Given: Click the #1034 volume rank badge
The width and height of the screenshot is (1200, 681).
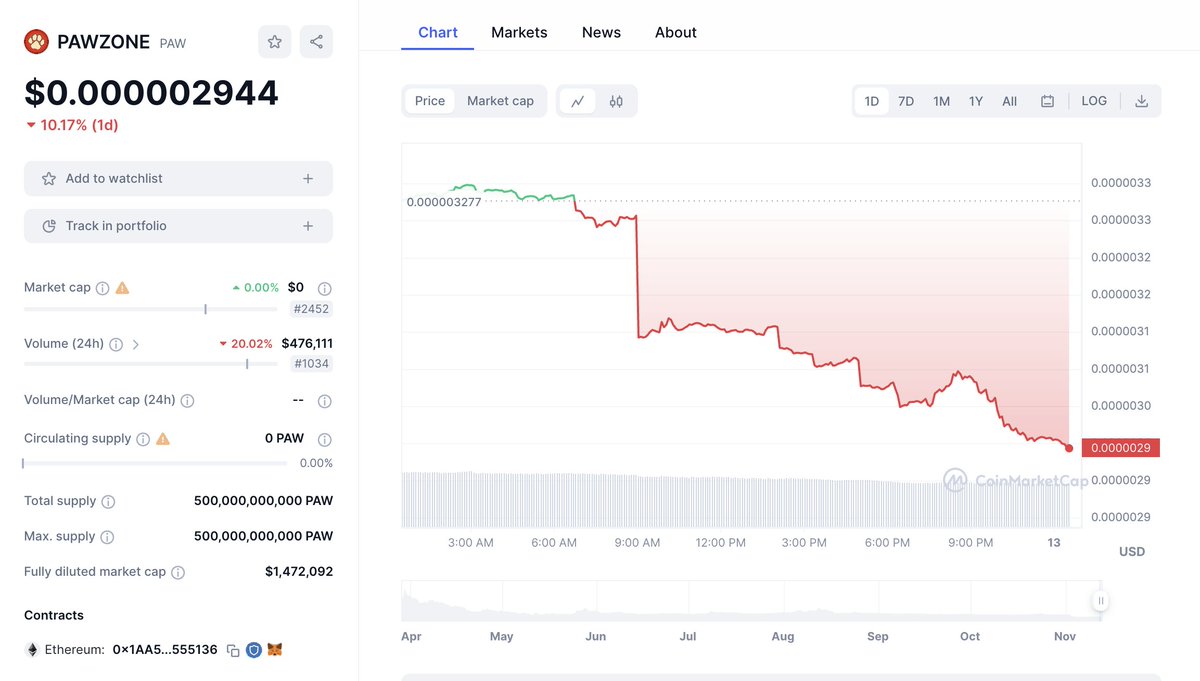Looking at the screenshot, I should pos(311,364).
